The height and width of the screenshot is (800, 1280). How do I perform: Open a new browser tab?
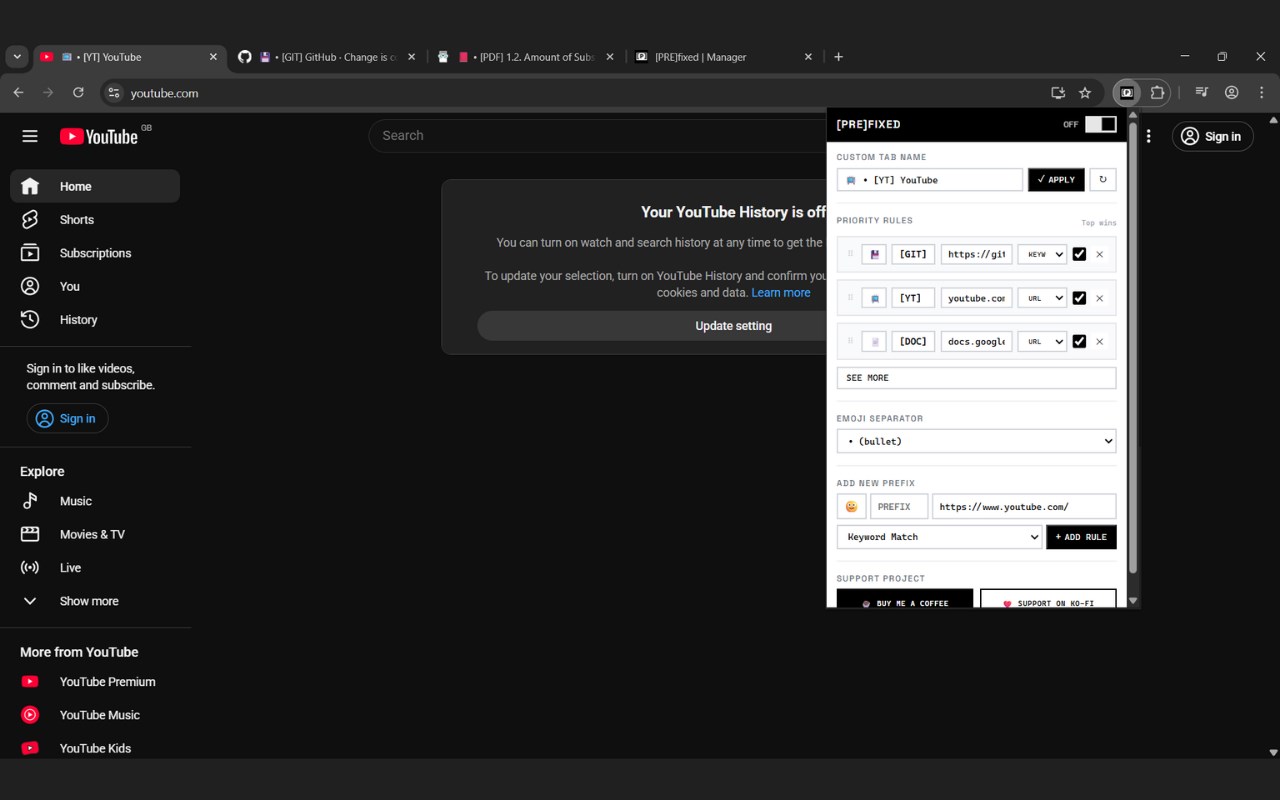tap(838, 57)
